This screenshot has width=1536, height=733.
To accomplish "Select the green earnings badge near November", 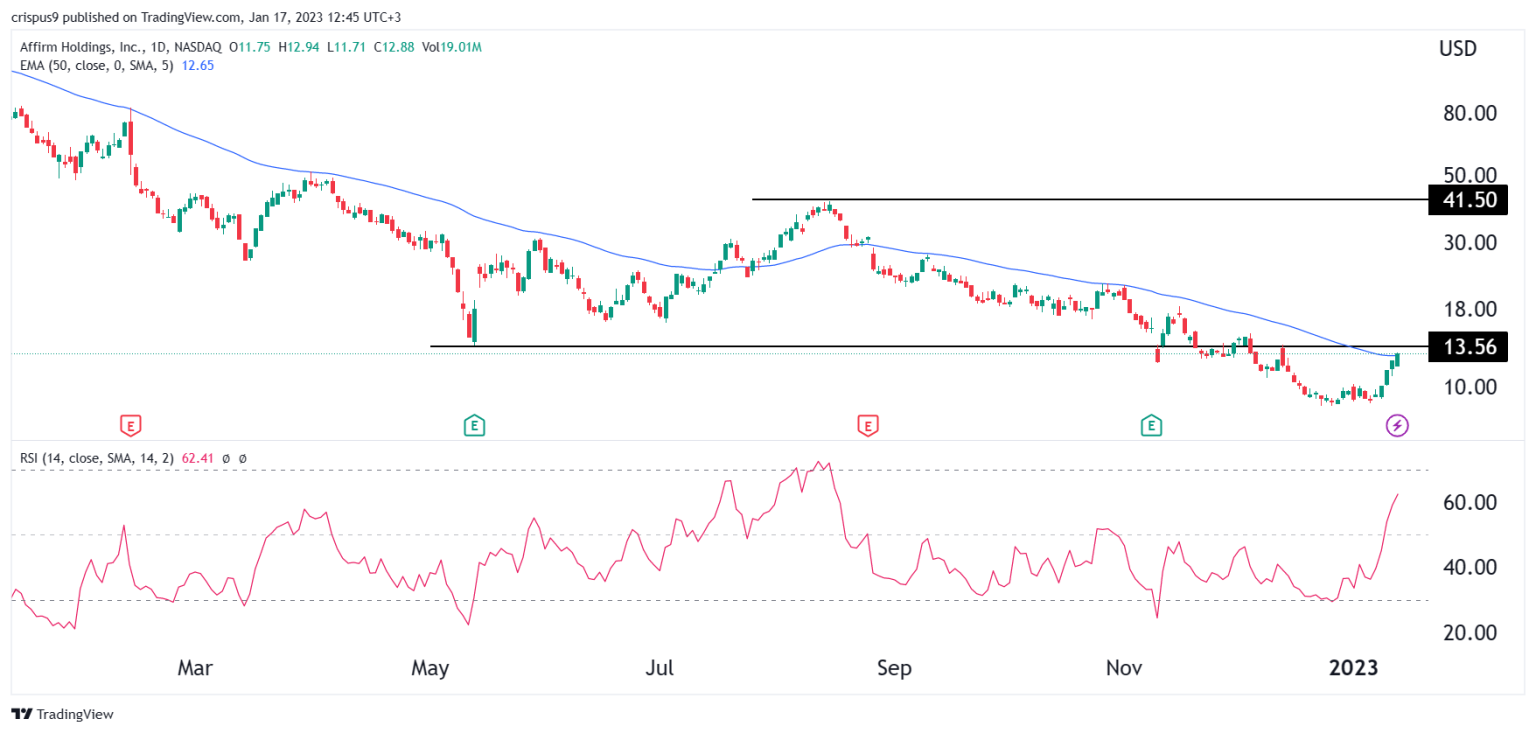I will [1151, 425].
